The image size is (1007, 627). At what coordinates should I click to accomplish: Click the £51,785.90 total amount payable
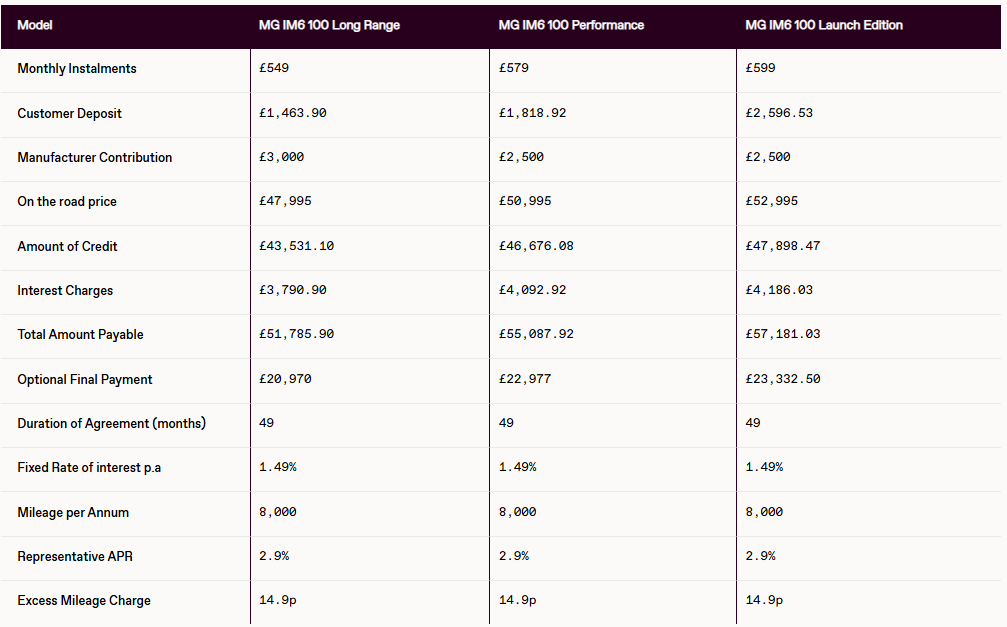click(x=296, y=335)
